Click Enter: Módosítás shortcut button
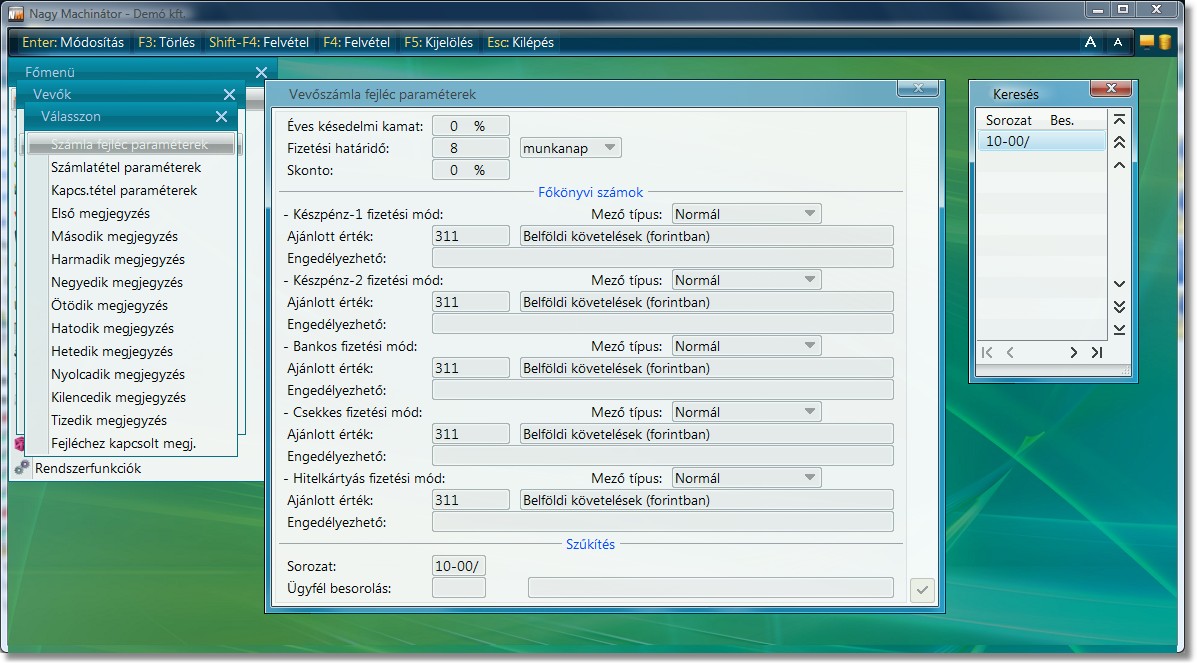1197x665 pixels. tap(73, 43)
